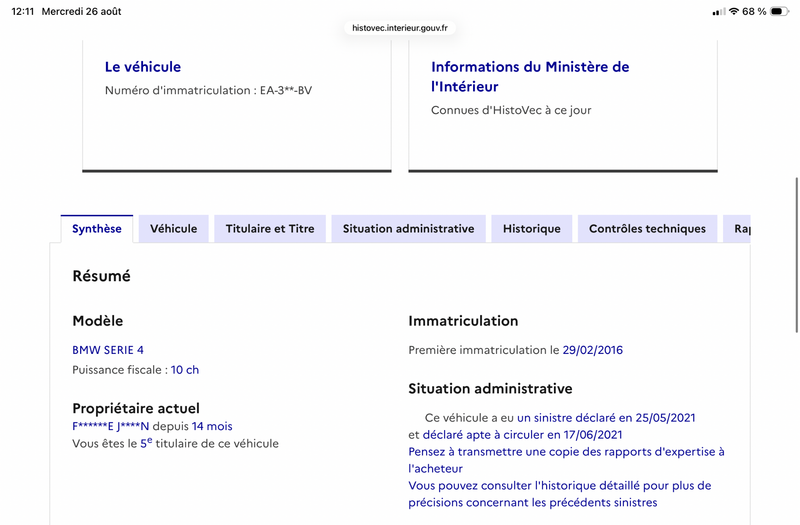Go to the Historique tab

(x=532, y=229)
